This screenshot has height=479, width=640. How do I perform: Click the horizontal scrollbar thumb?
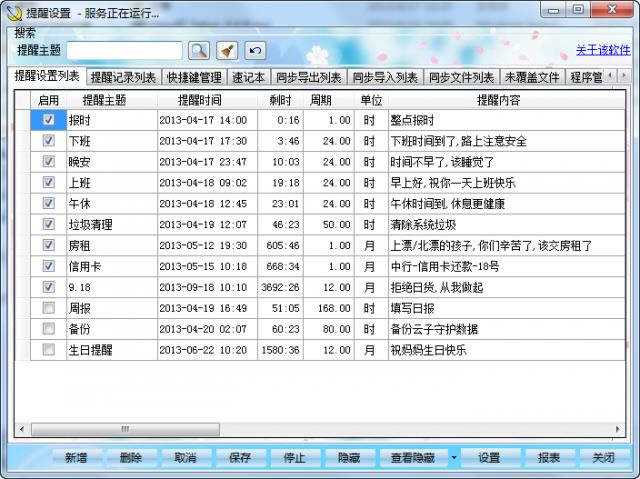tap(125, 428)
